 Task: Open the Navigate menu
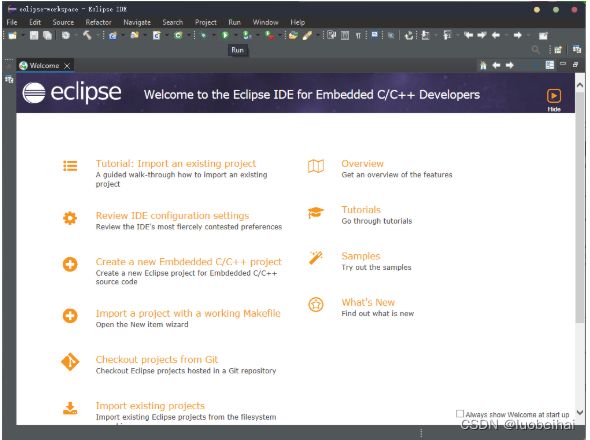137,22
